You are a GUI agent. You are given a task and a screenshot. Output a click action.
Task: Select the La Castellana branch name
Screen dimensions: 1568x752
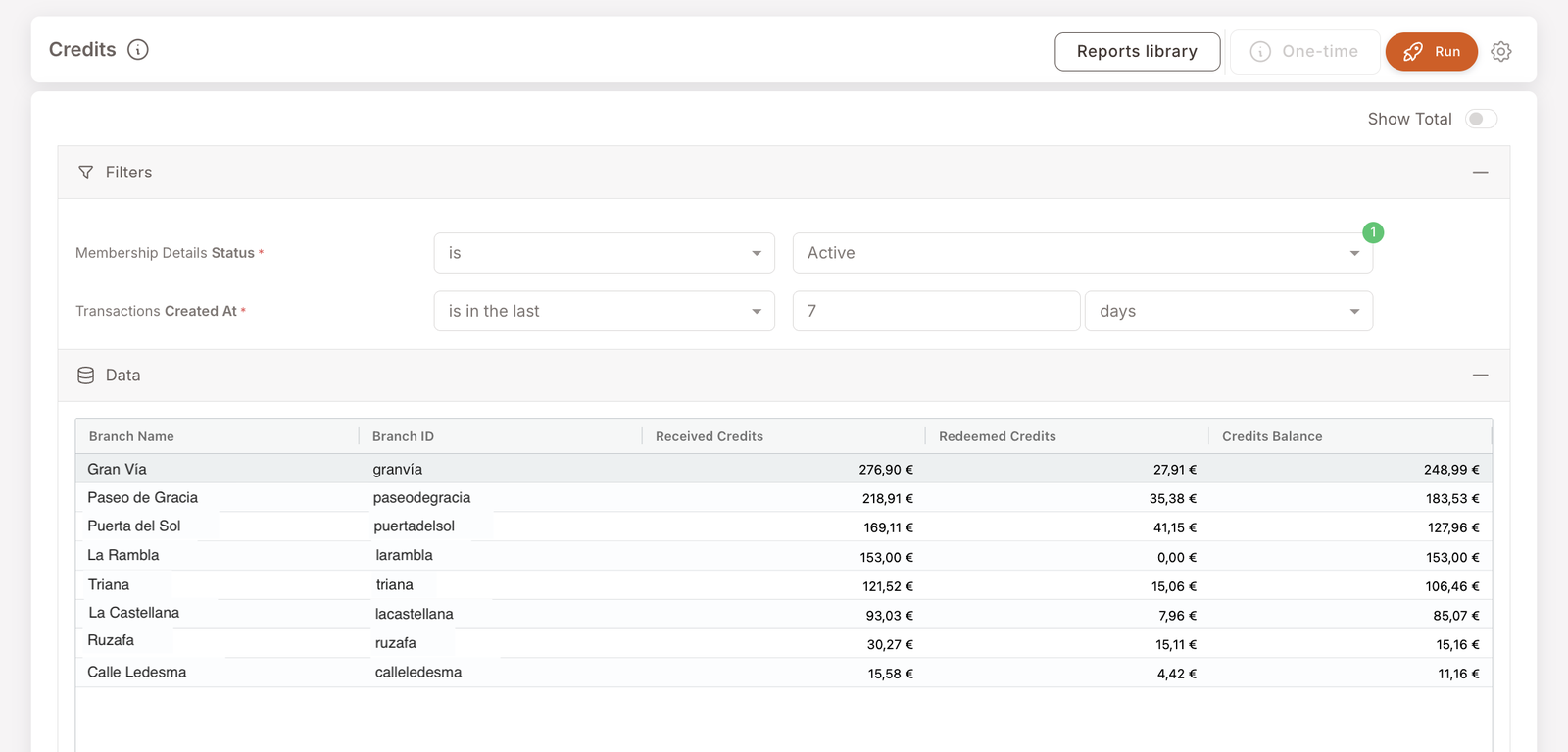coord(134,613)
